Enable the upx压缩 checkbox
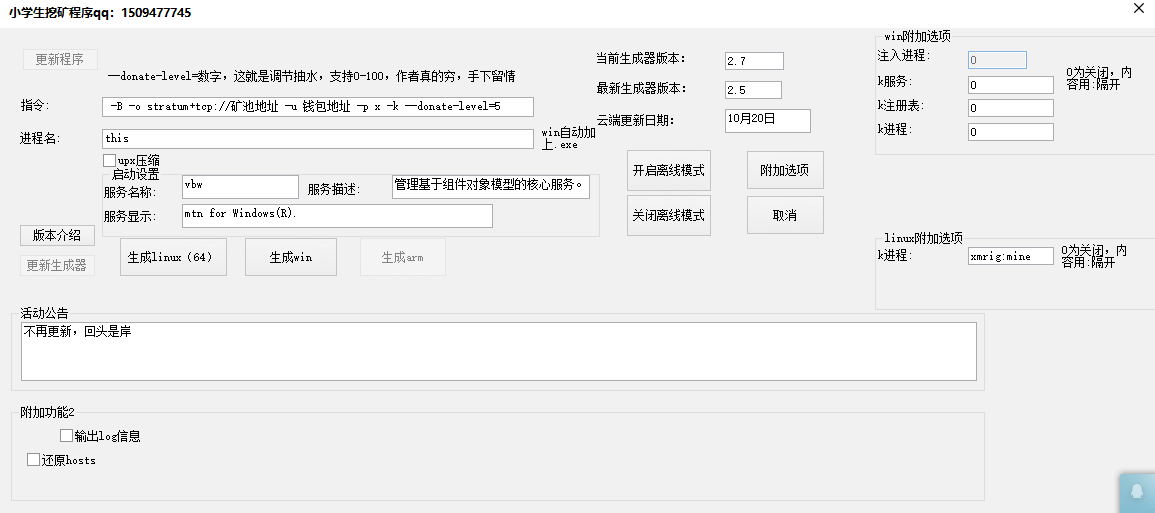Viewport: 1155px width, 513px height. coord(110,160)
